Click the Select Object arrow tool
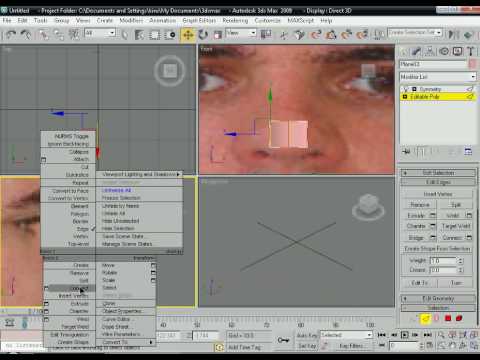 point(124,35)
